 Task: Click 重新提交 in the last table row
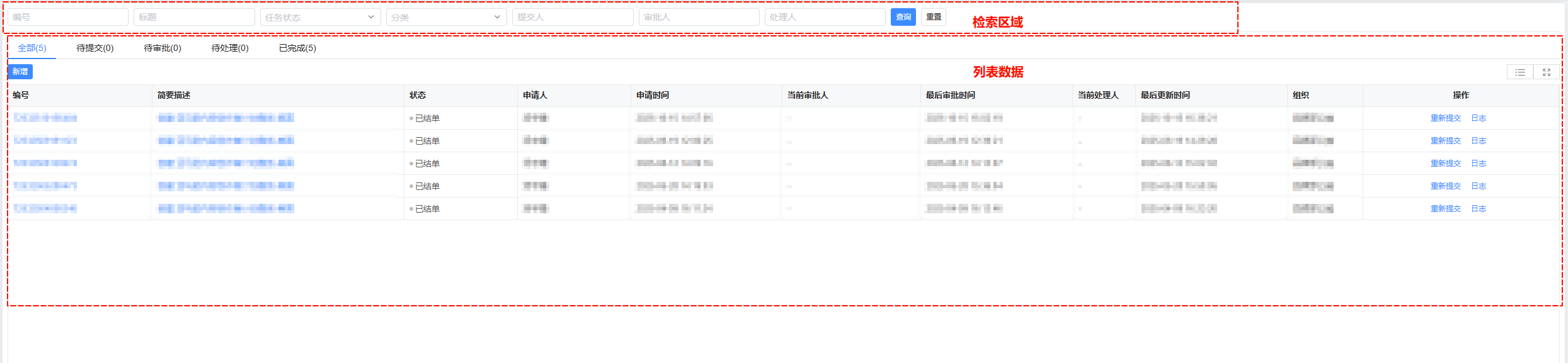(1445, 209)
